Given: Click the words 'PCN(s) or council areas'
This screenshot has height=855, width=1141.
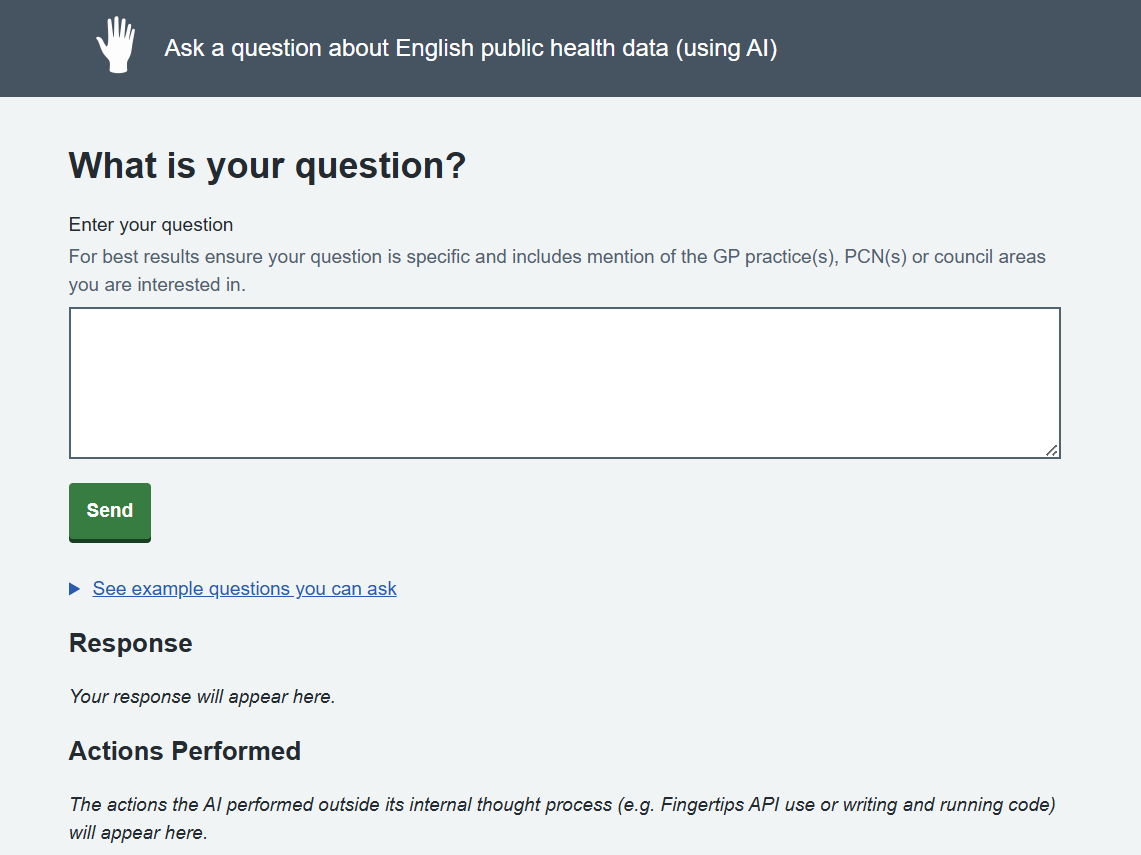Looking at the screenshot, I should 945,257.
